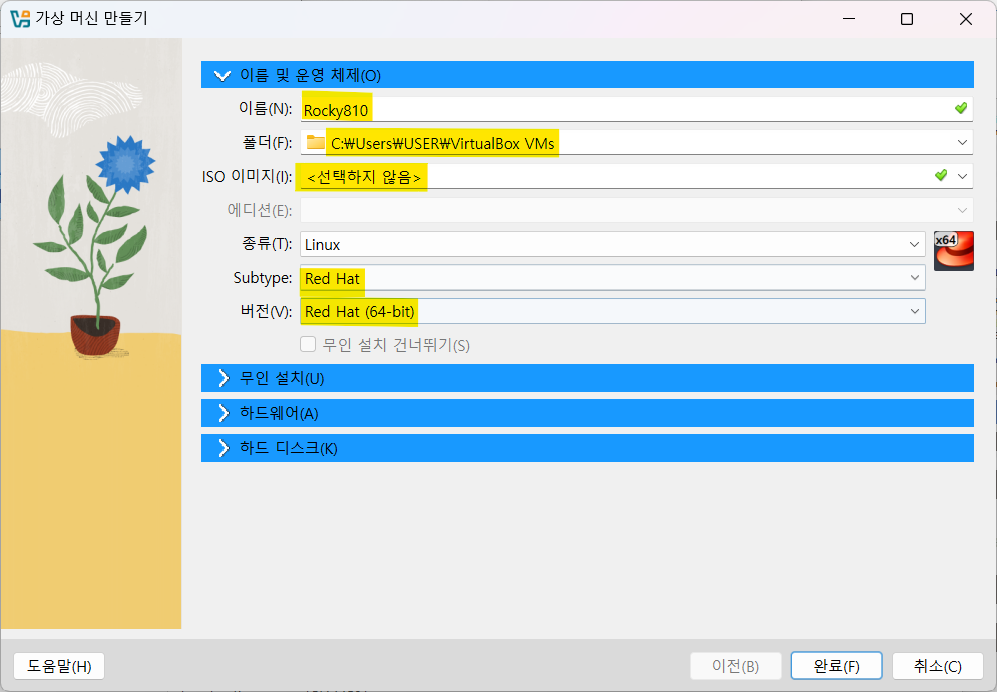Image resolution: width=997 pixels, height=692 pixels.
Task: Click the 이름(N): label
Action: [265, 109]
